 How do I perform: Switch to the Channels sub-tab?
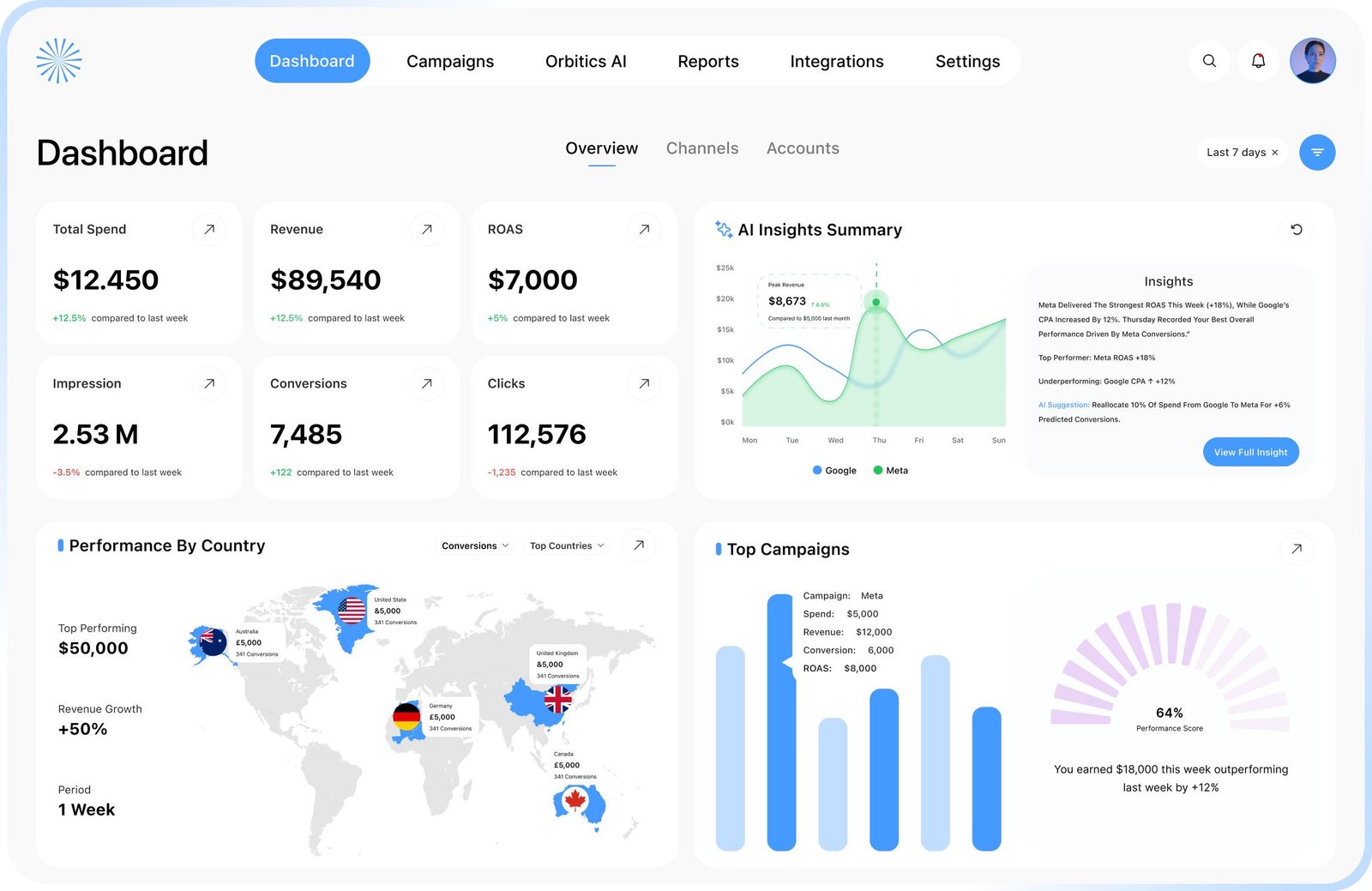coord(702,148)
